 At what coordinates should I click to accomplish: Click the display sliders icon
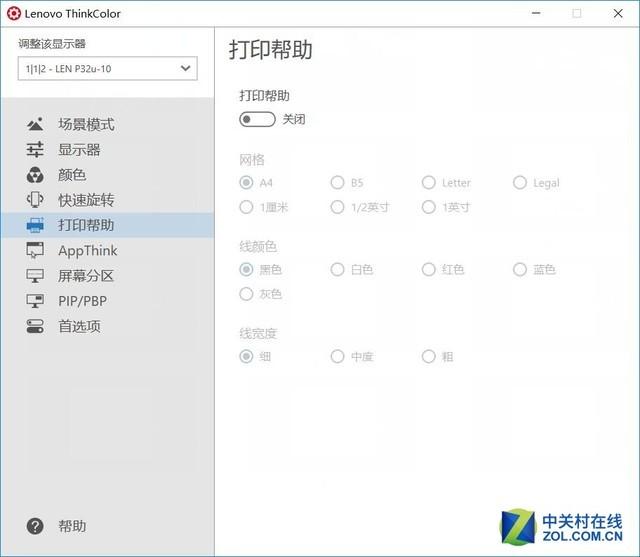coord(35,149)
